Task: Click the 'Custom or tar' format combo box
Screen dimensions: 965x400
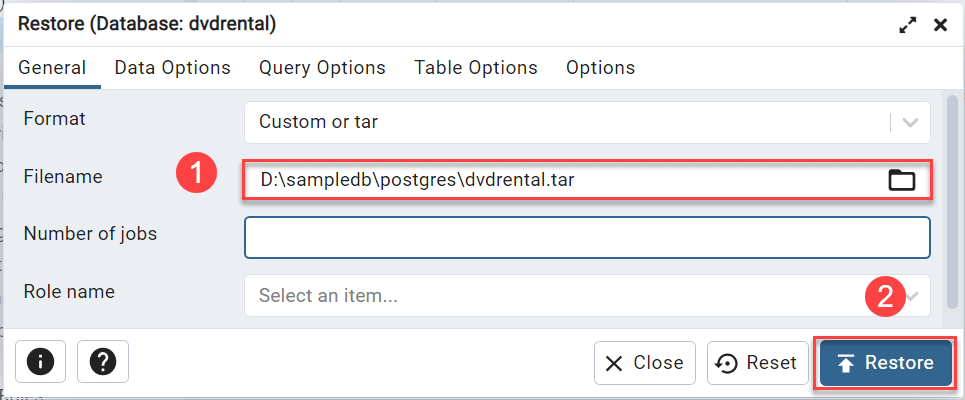Action: point(565,122)
